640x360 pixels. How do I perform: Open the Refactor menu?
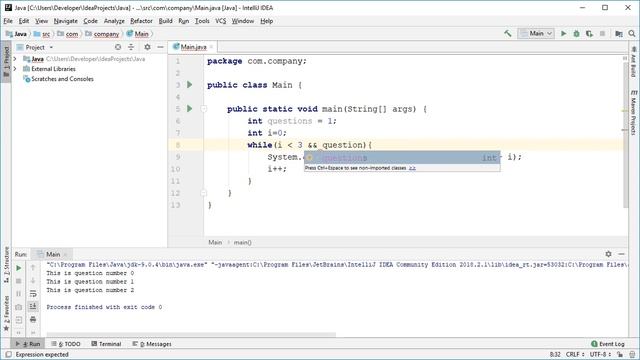[x=141, y=21]
